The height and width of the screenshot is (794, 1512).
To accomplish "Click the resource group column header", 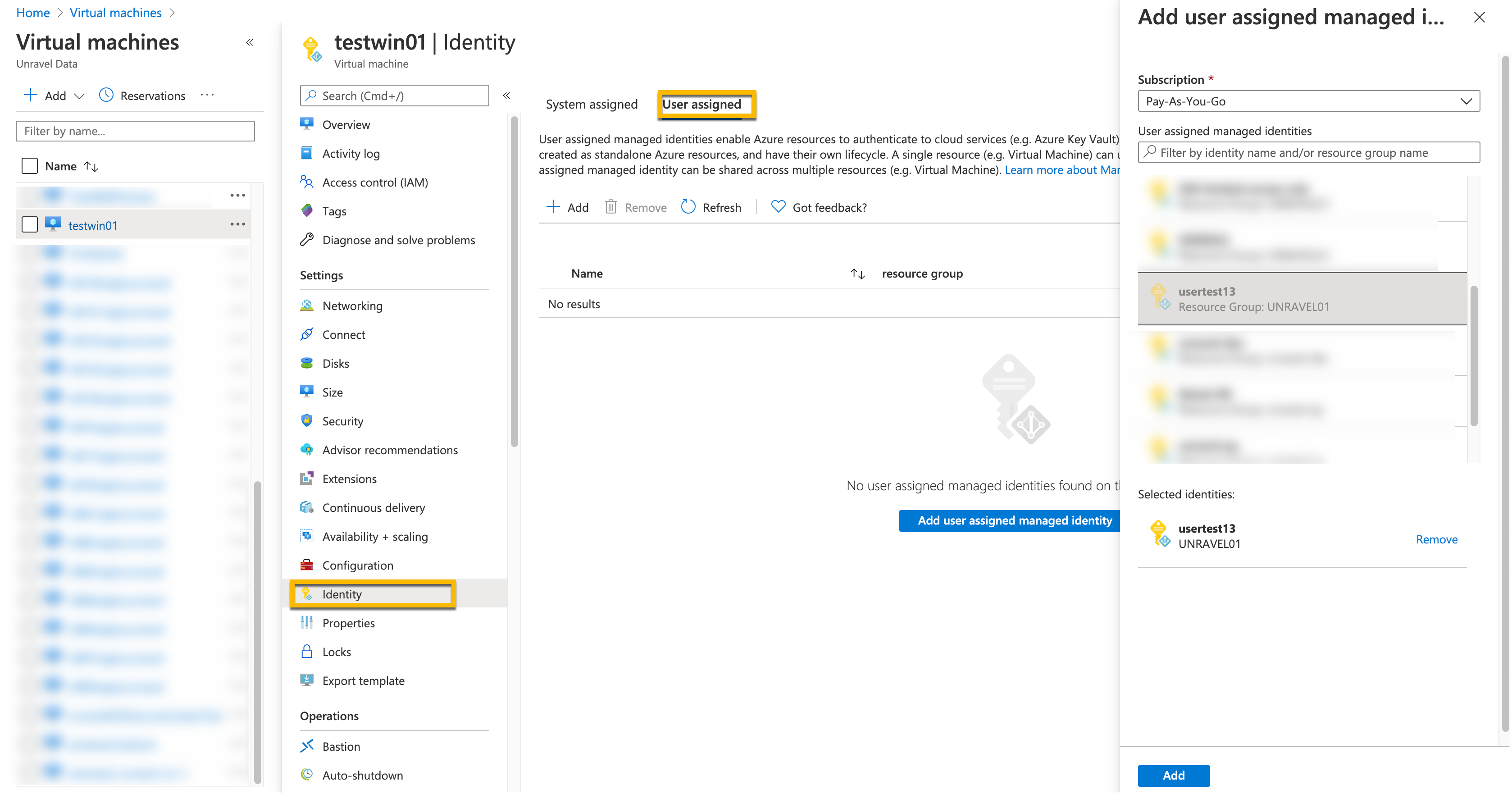I will click(x=922, y=274).
